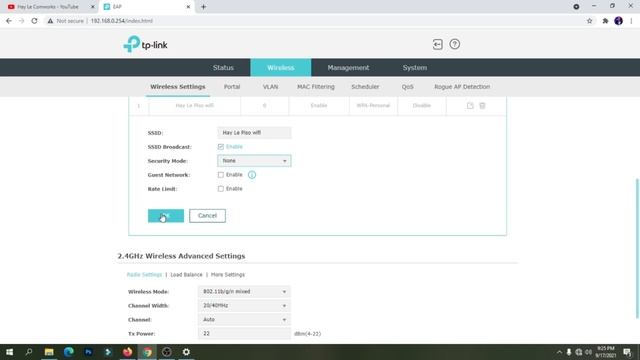Open Channel Width dropdown
The height and width of the screenshot is (360, 640).
tap(244, 306)
